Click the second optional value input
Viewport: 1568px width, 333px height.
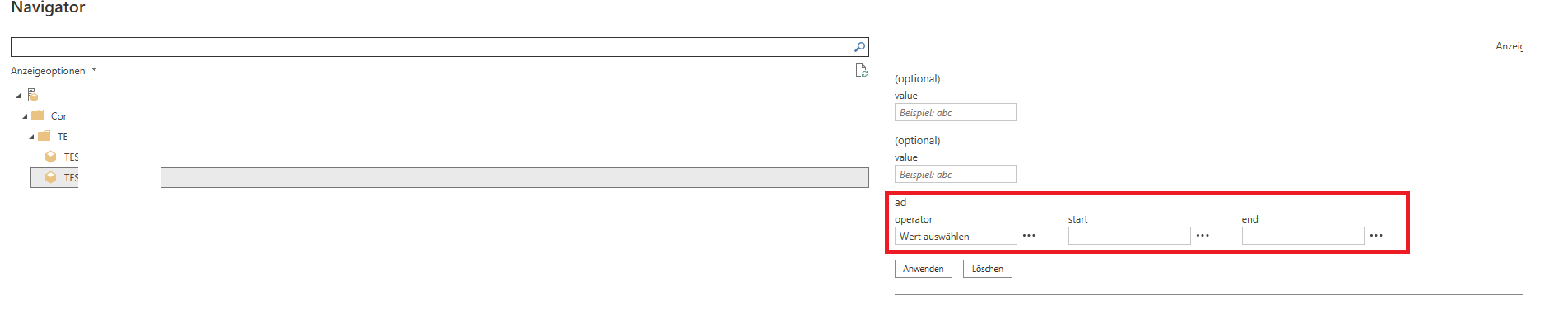coord(955,174)
